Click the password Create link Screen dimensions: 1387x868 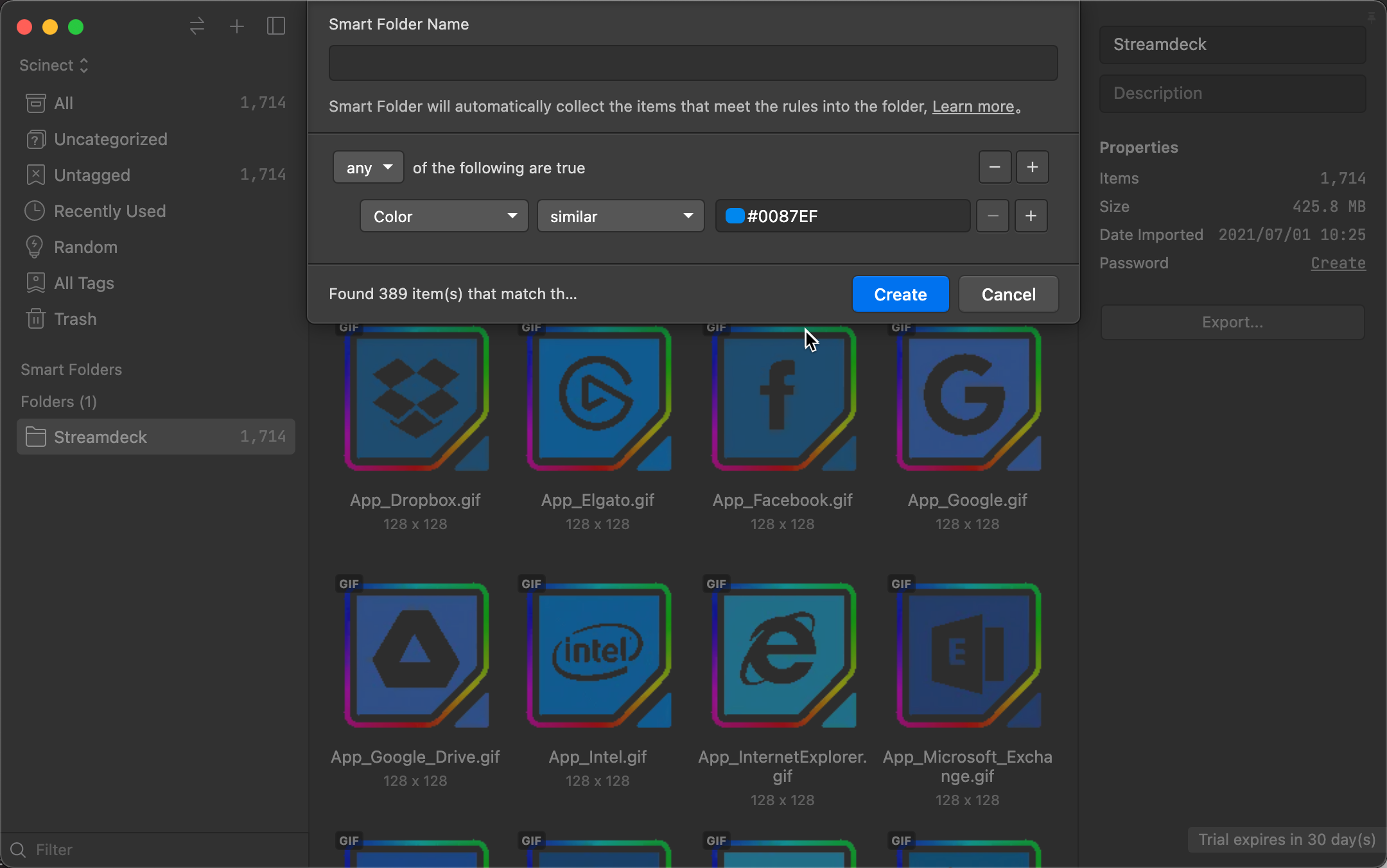(x=1338, y=263)
